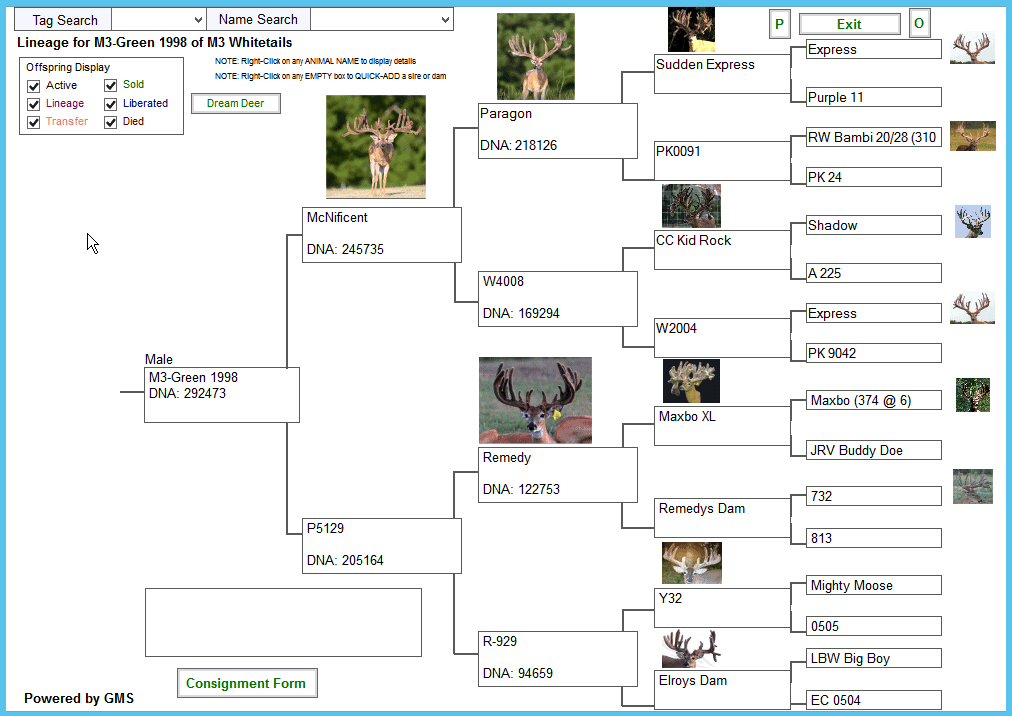The height and width of the screenshot is (716, 1012).
Task: Click the Maxbo XL thumbnail image
Action: coord(691,381)
